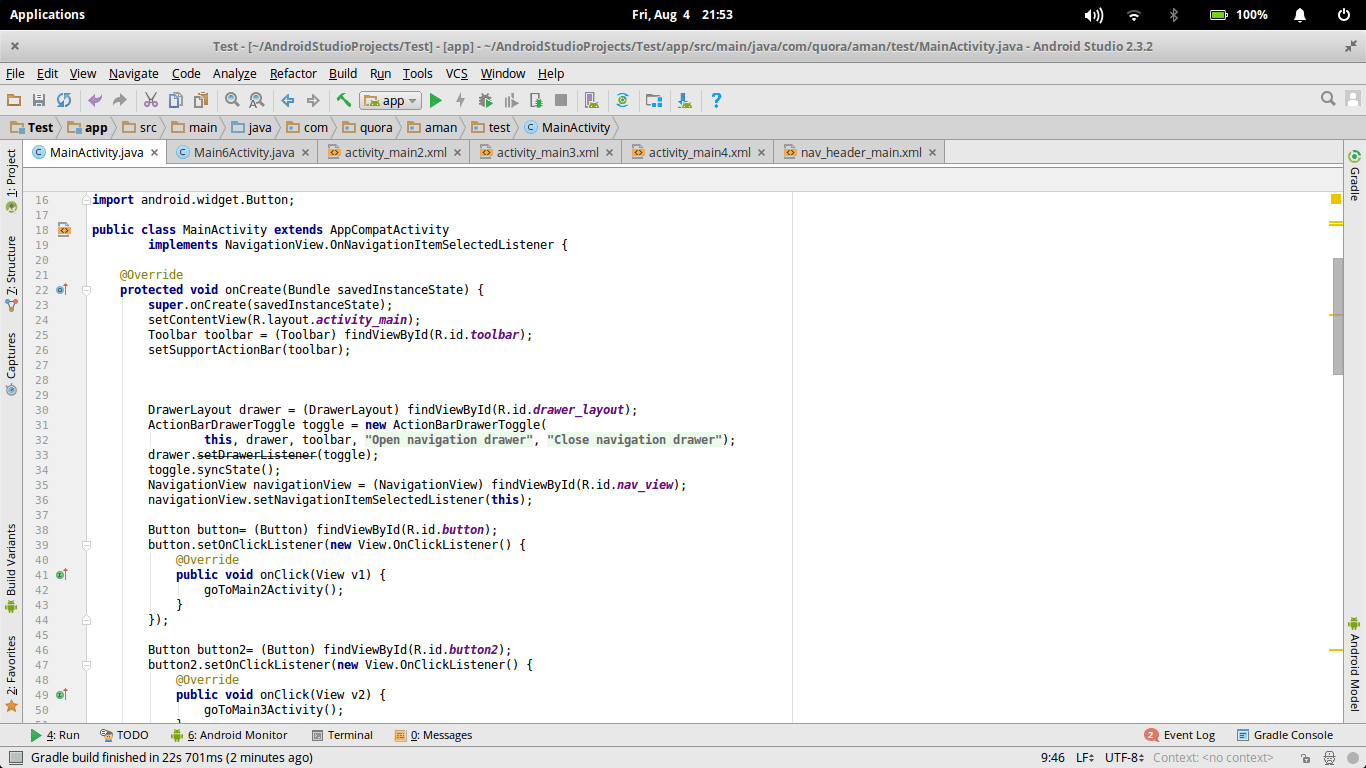Screen dimensions: 1366x768
Task: Click the Synchronize refresh icon
Action: coord(64,100)
